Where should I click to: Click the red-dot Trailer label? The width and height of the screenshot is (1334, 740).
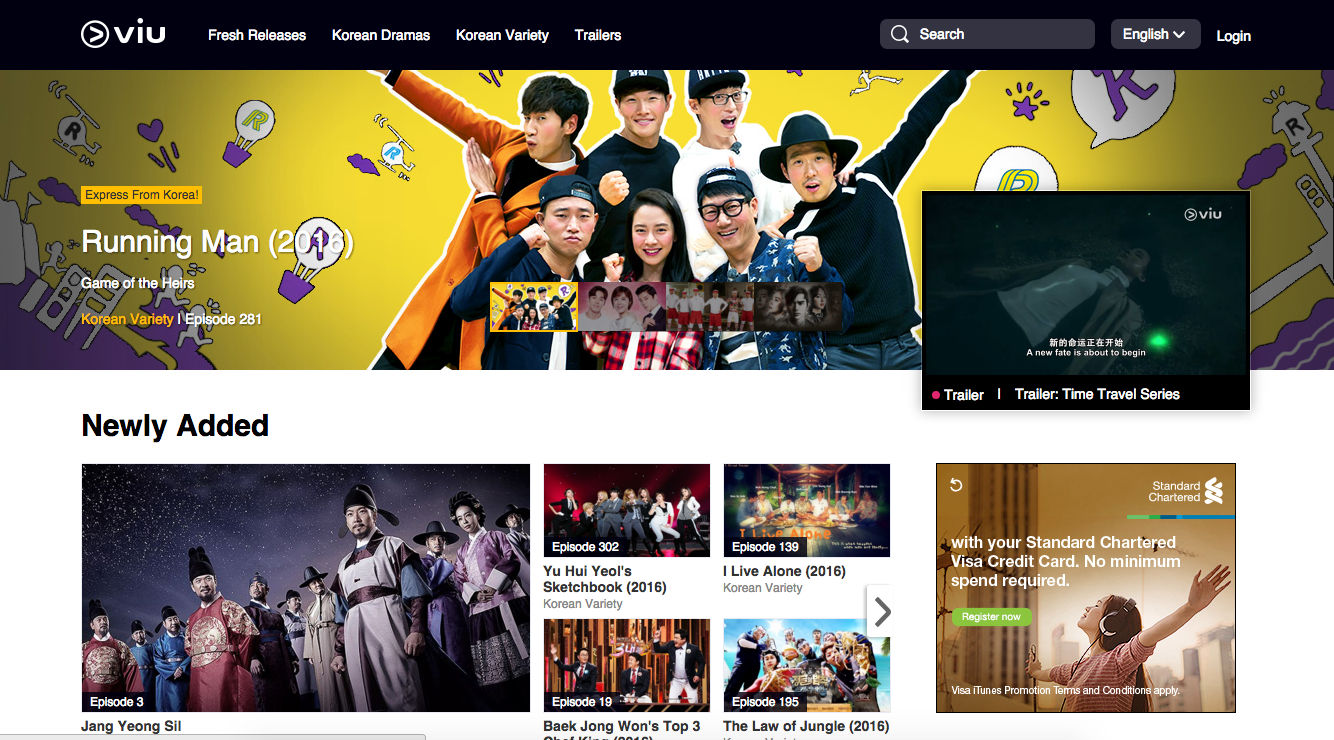958,395
